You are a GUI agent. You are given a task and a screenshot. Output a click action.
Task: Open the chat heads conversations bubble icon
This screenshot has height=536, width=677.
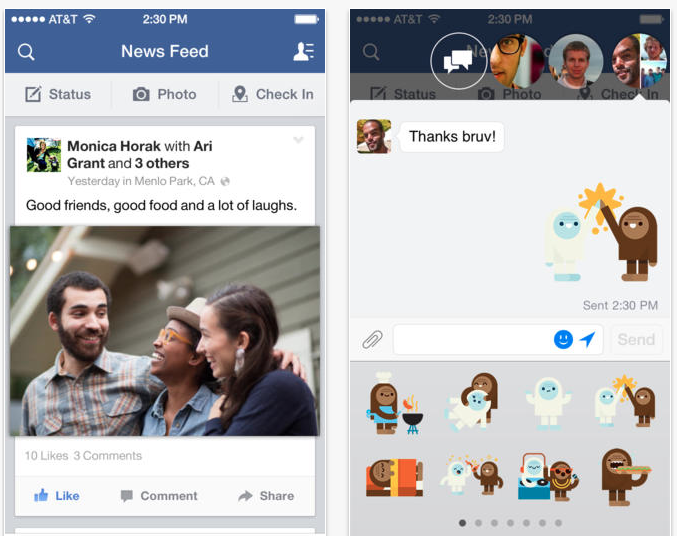(x=458, y=61)
